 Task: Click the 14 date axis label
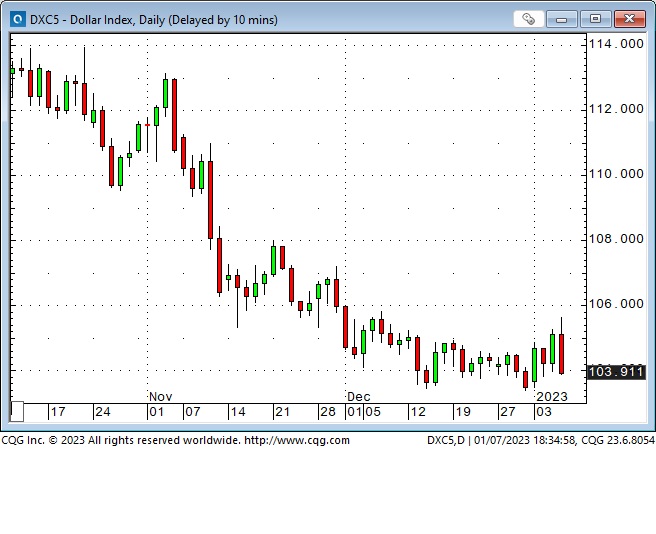coord(238,412)
